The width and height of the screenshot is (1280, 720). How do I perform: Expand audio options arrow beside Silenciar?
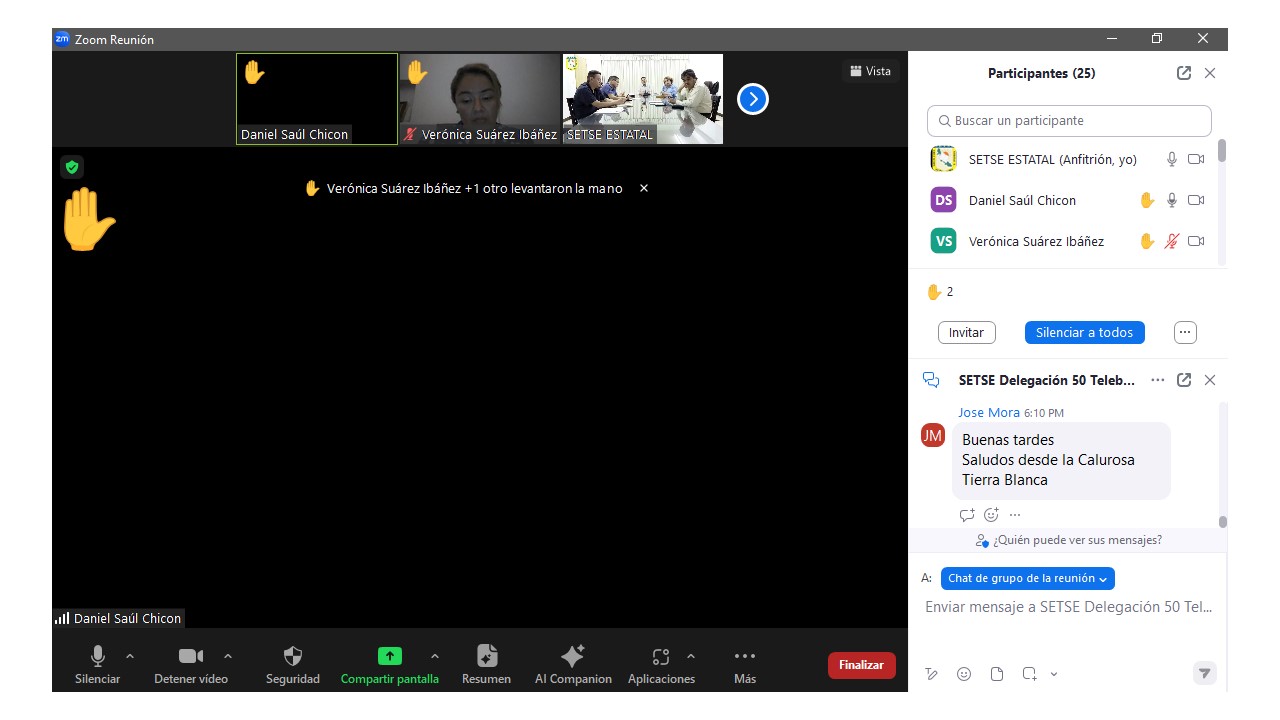coord(130,656)
